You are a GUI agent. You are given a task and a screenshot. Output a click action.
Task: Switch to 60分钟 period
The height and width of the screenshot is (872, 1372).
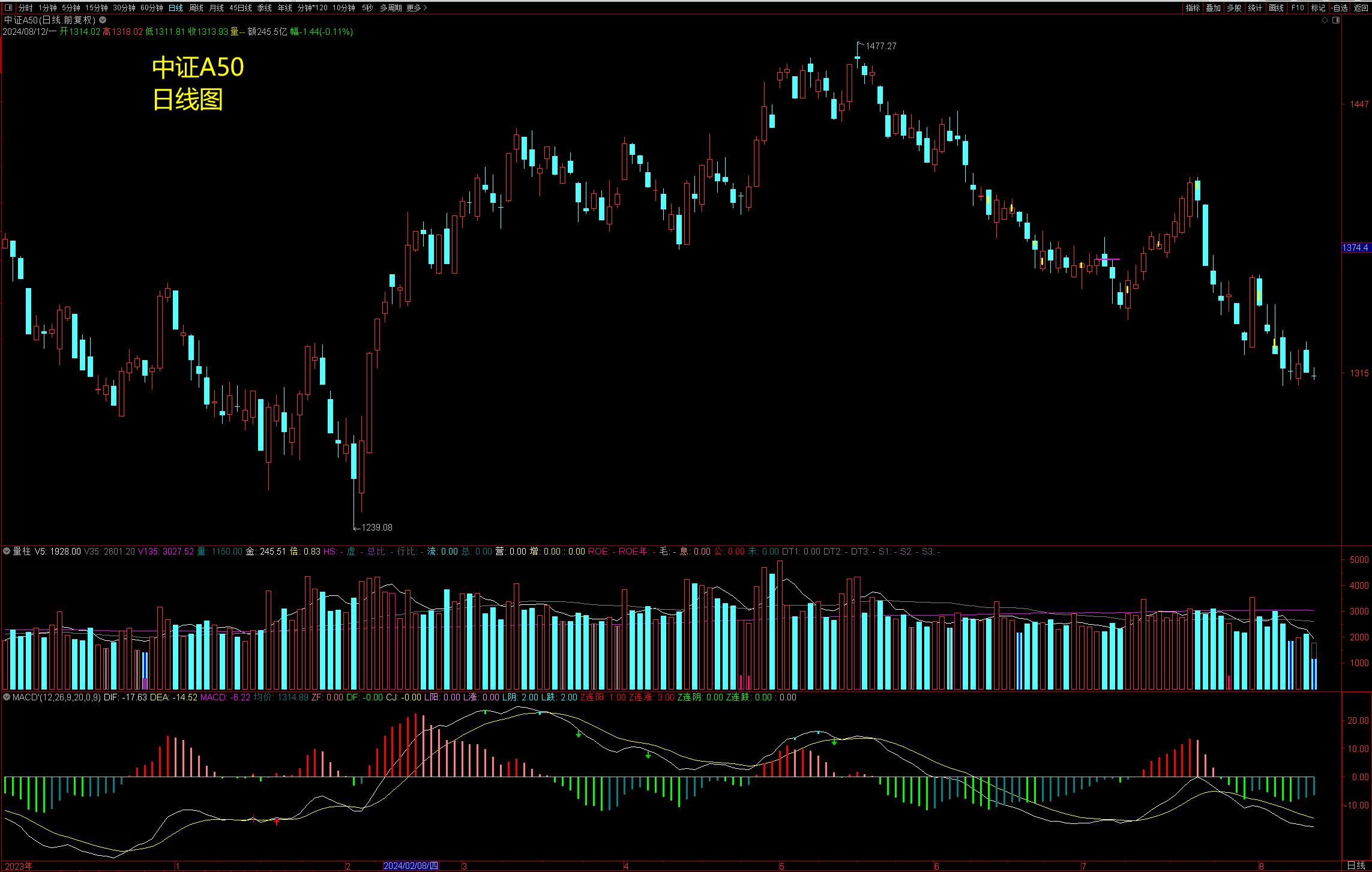point(152,8)
